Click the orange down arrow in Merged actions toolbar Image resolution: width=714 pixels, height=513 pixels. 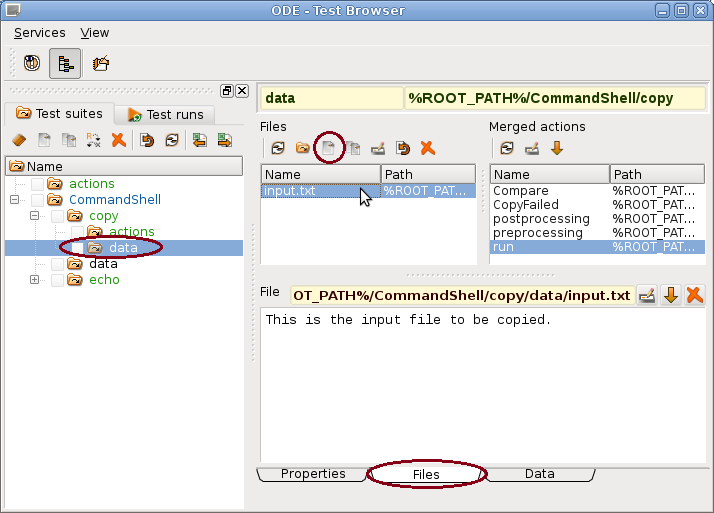pos(557,148)
